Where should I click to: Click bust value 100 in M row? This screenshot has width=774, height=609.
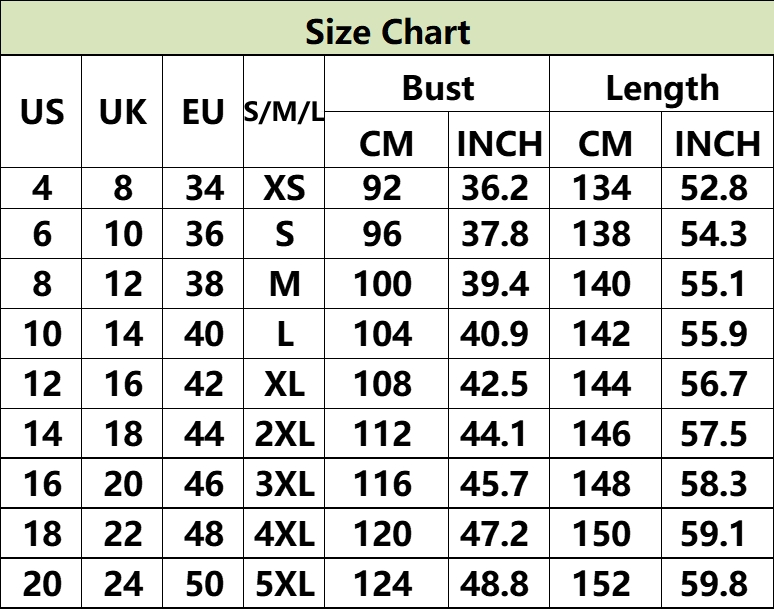387,284
